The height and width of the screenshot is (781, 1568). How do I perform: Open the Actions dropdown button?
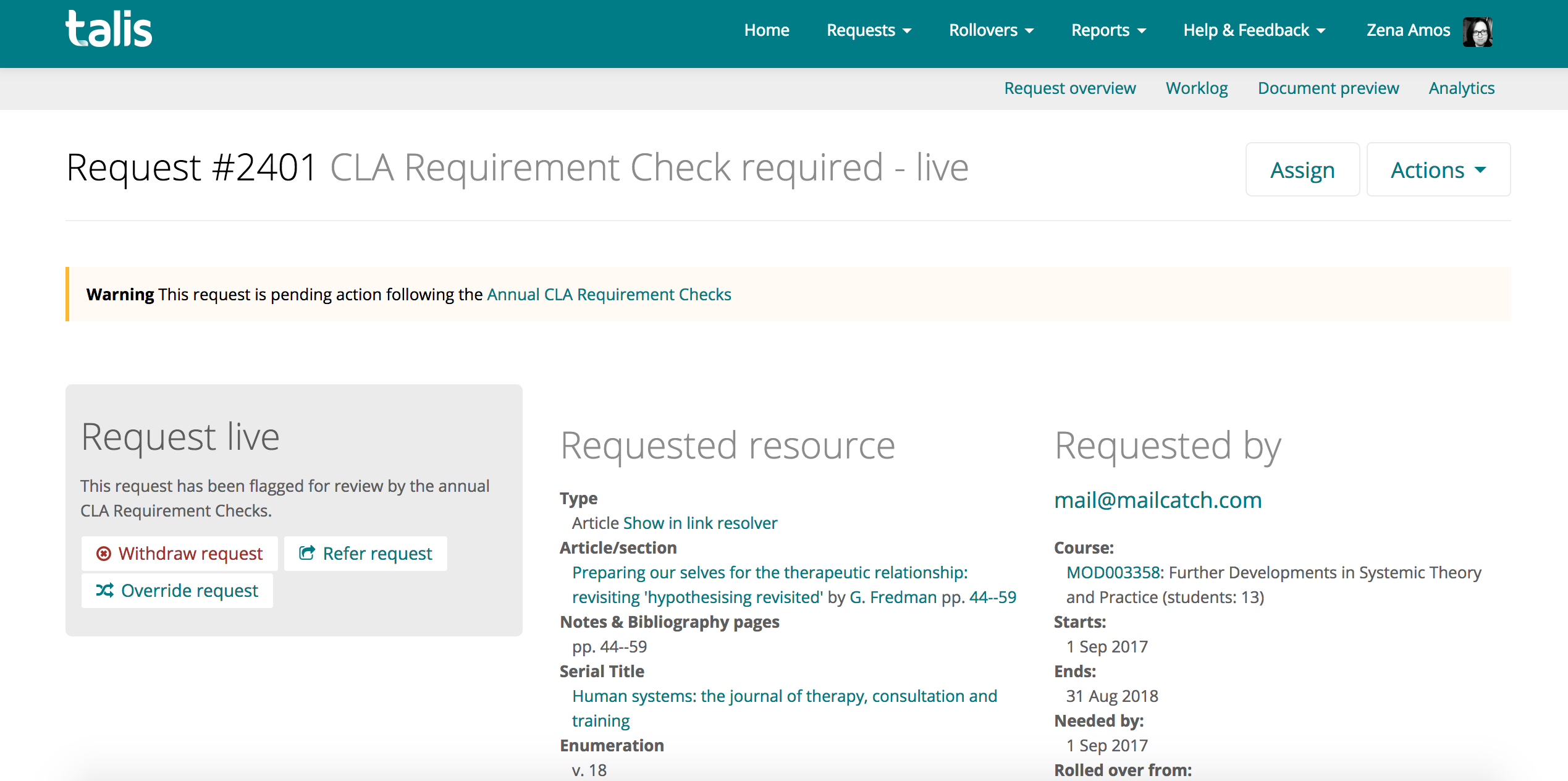(x=1438, y=169)
